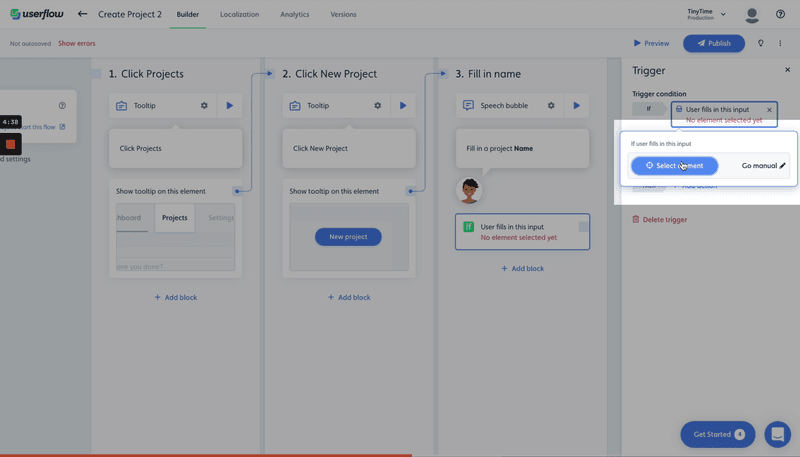Click the Publish button

(714, 44)
